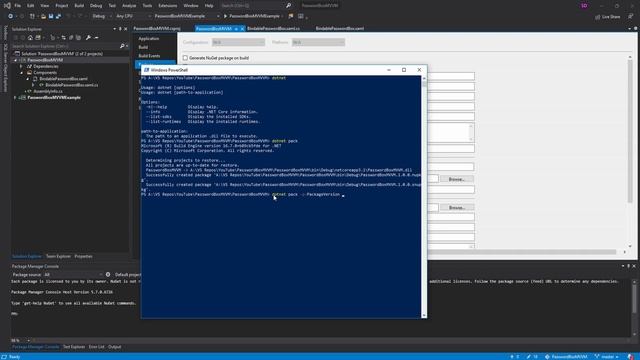Enable Generate NuGet package on build
The width and height of the screenshot is (640, 360).
[185, 58]
